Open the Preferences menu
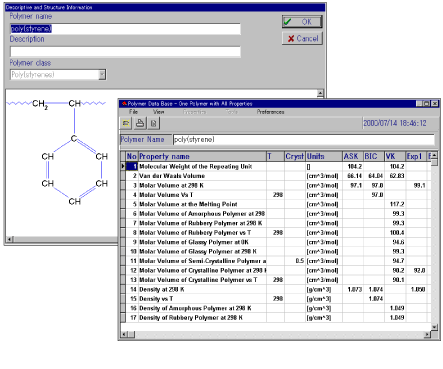443x369 pixels. click(270, 112)
